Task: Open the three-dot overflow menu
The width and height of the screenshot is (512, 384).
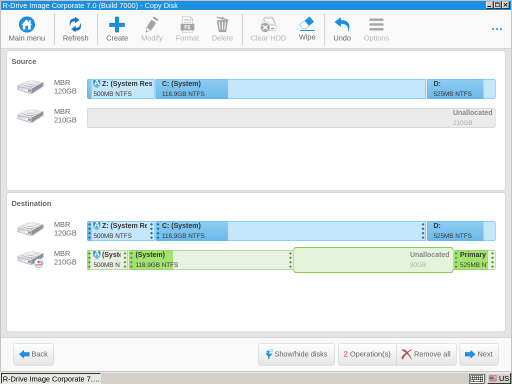Action: coord(497,29)
